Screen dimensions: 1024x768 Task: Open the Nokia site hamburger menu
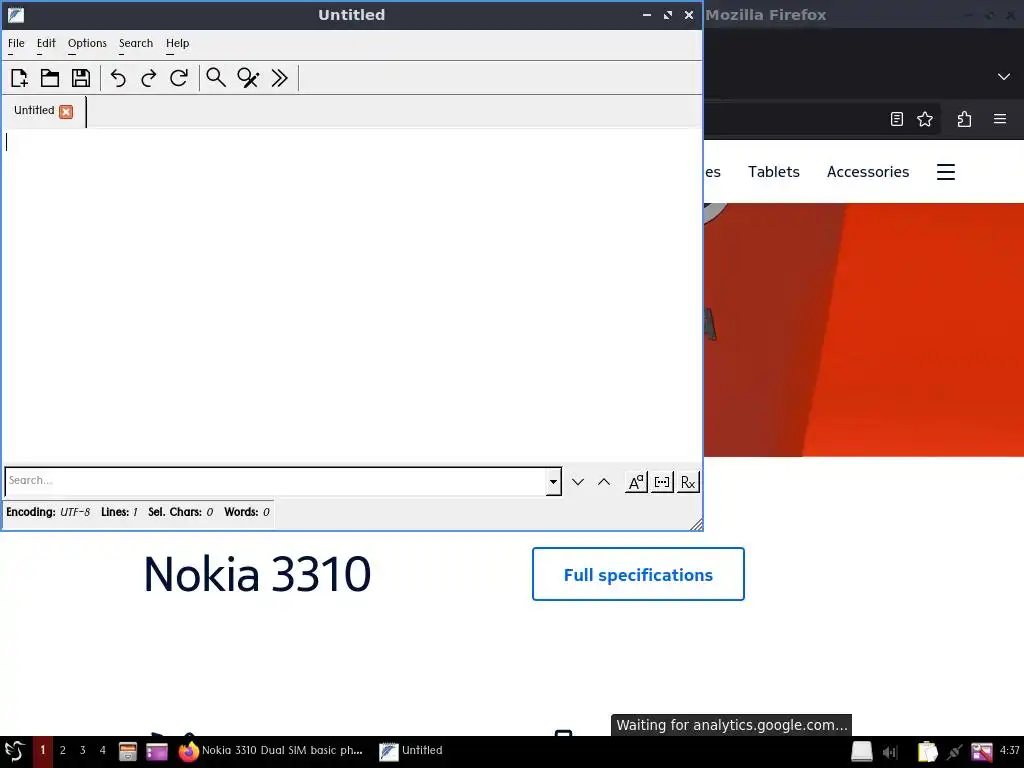[946, 172]
